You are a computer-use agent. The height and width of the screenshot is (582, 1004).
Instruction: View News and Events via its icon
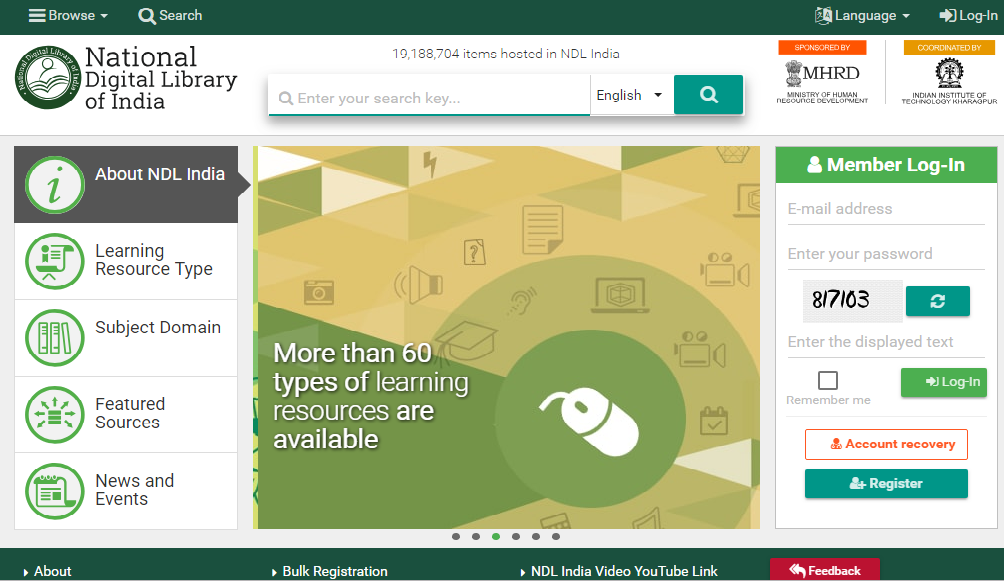55,490
